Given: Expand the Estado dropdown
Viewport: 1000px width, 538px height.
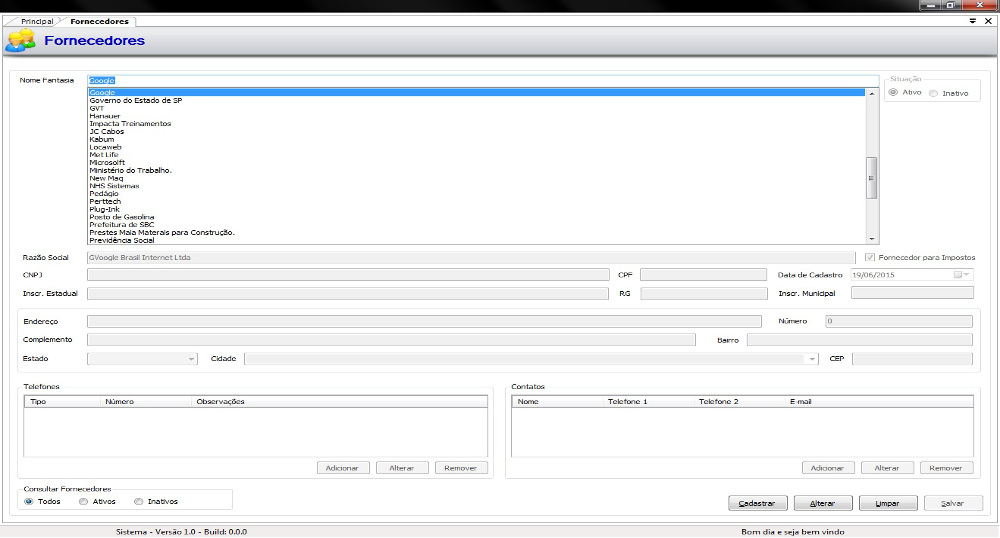Looking at the screenshot, I should click(191, 358).
